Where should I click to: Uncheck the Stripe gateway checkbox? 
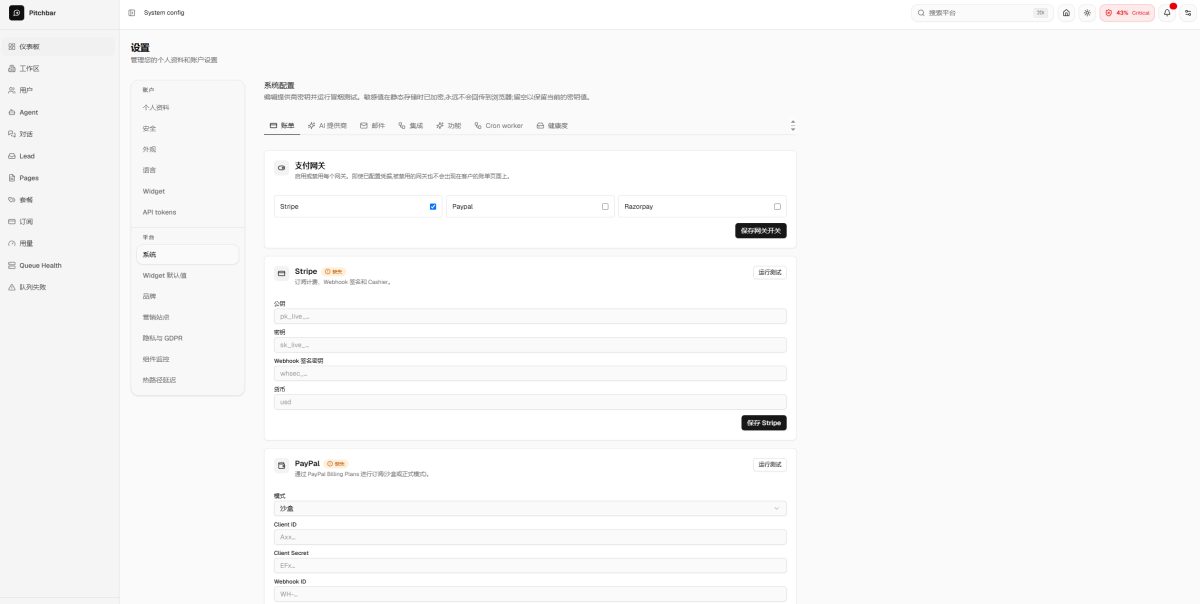pos(433,206)
